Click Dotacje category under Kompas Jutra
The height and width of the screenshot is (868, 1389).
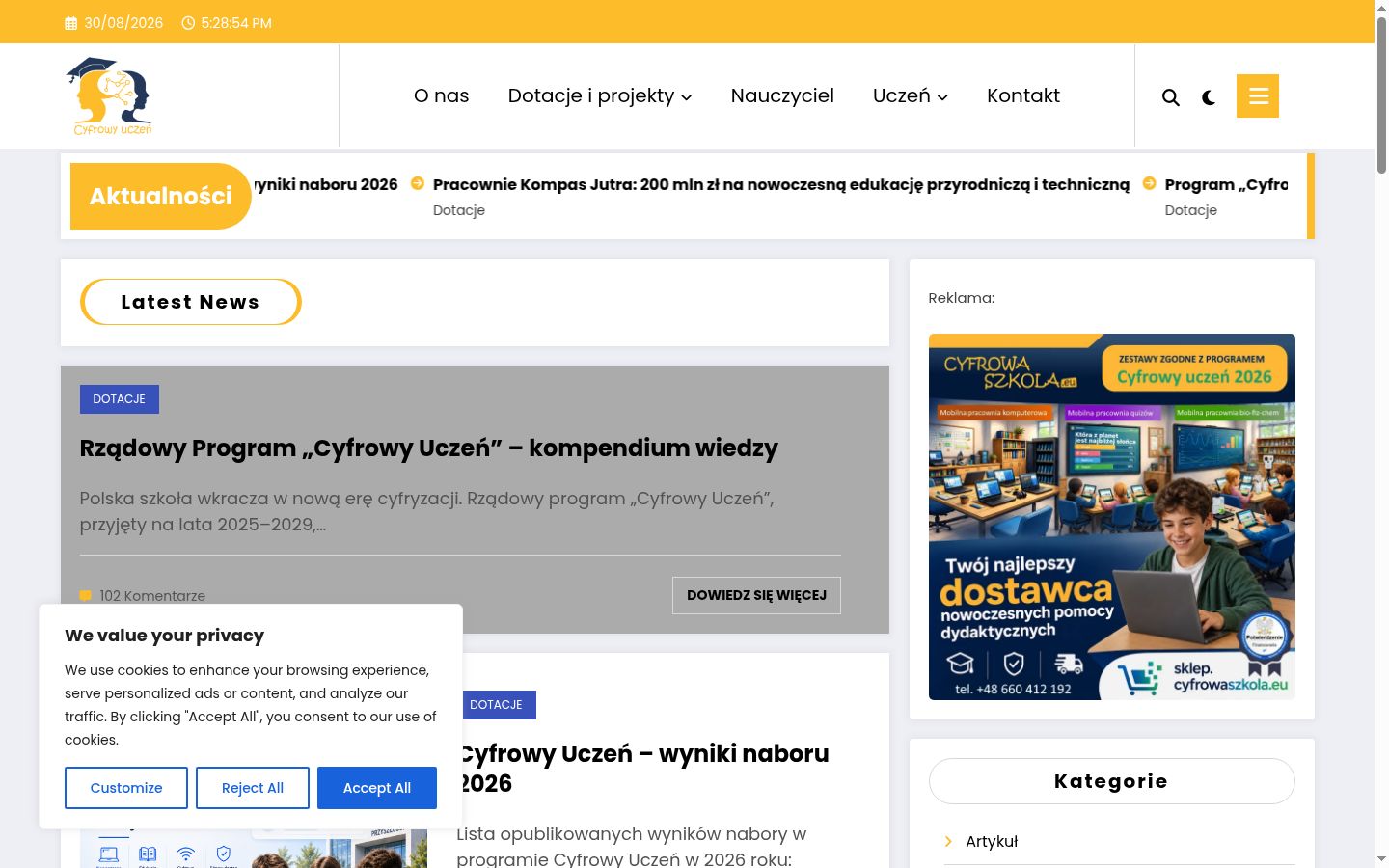(x=459, y=210)
